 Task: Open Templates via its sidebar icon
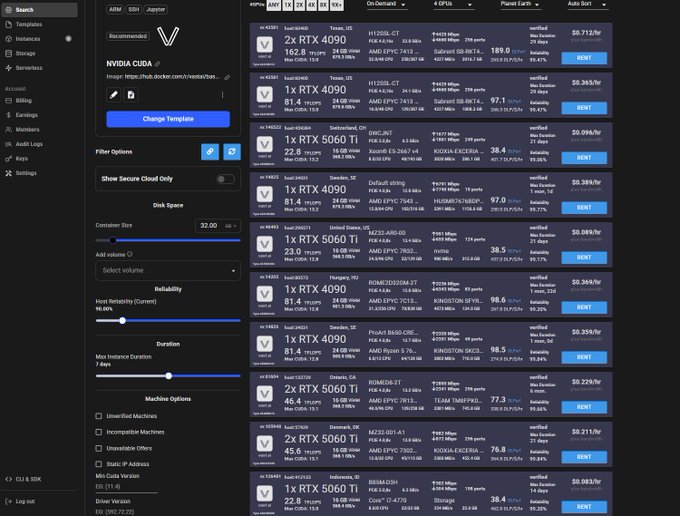pos(8,24)
